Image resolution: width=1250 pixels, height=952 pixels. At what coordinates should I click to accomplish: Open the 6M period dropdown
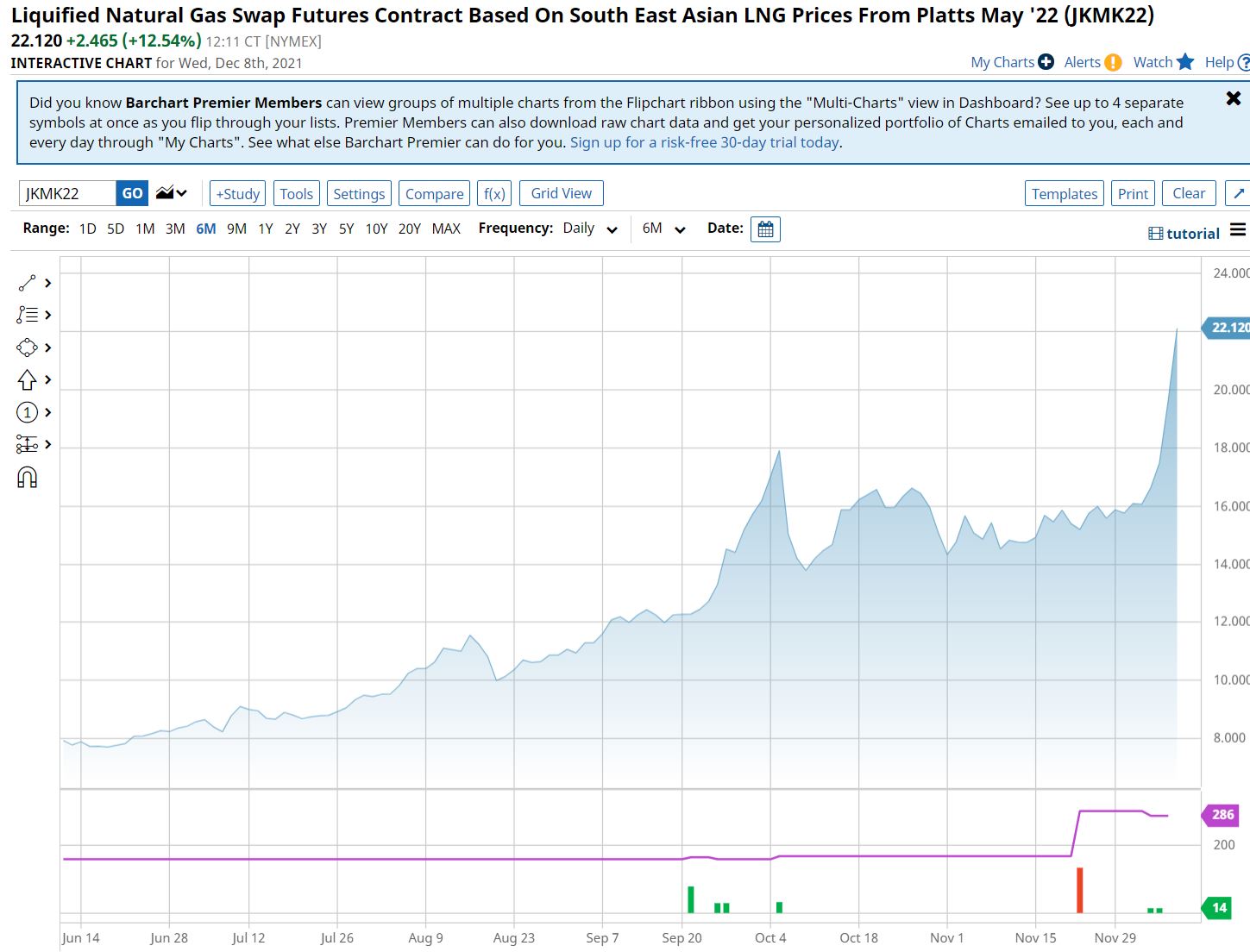click(x=663, y=229)
